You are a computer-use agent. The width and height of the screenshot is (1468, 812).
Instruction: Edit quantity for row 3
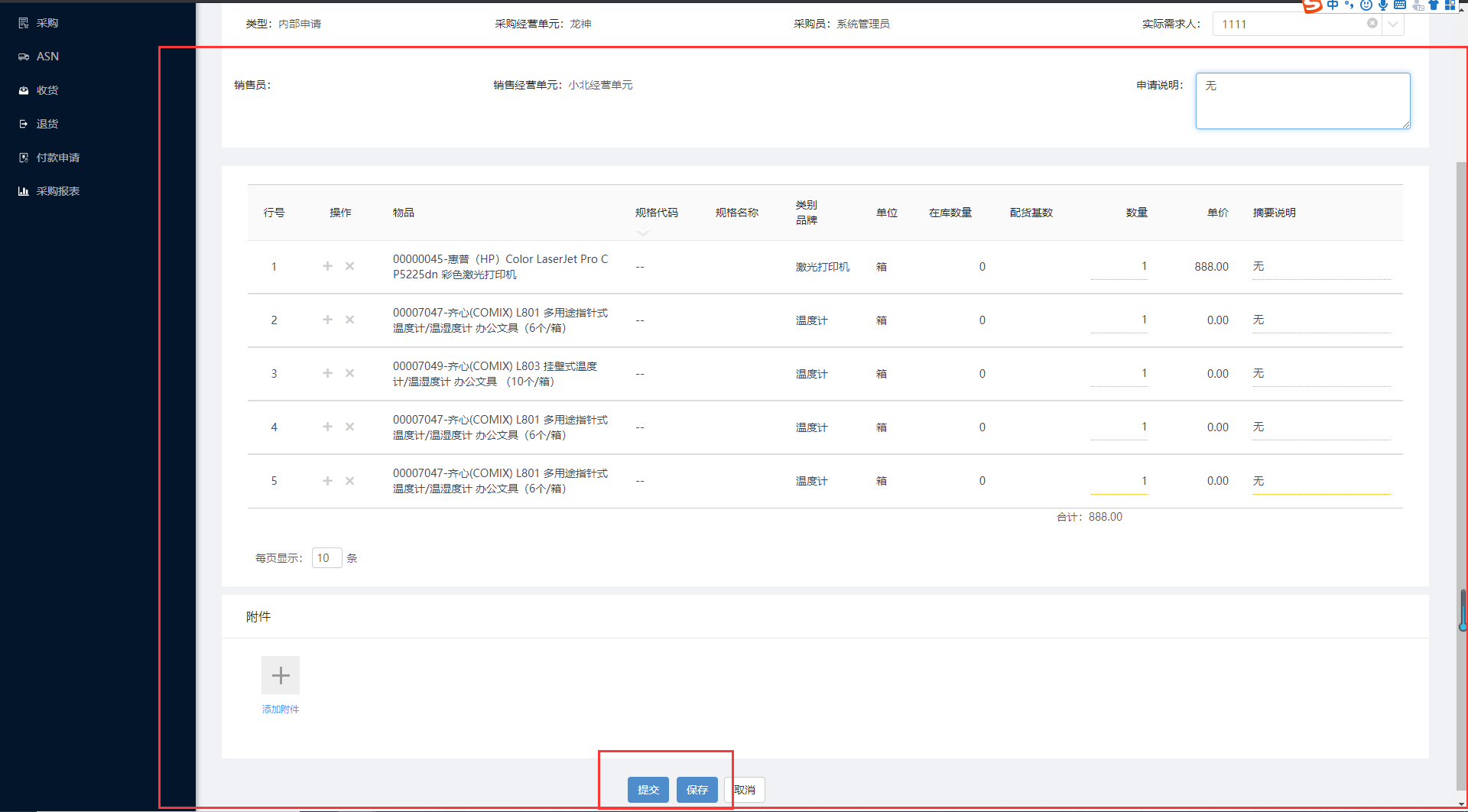pyautogui.click(x=1119, y=374)
